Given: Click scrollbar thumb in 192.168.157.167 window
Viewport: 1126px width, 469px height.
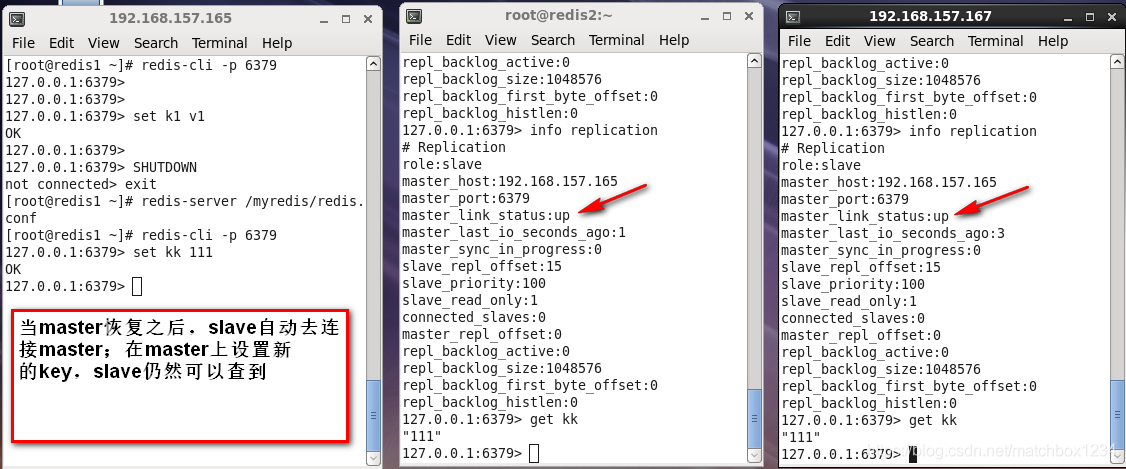Looking at the screenshot, I should pos(1117,414).
